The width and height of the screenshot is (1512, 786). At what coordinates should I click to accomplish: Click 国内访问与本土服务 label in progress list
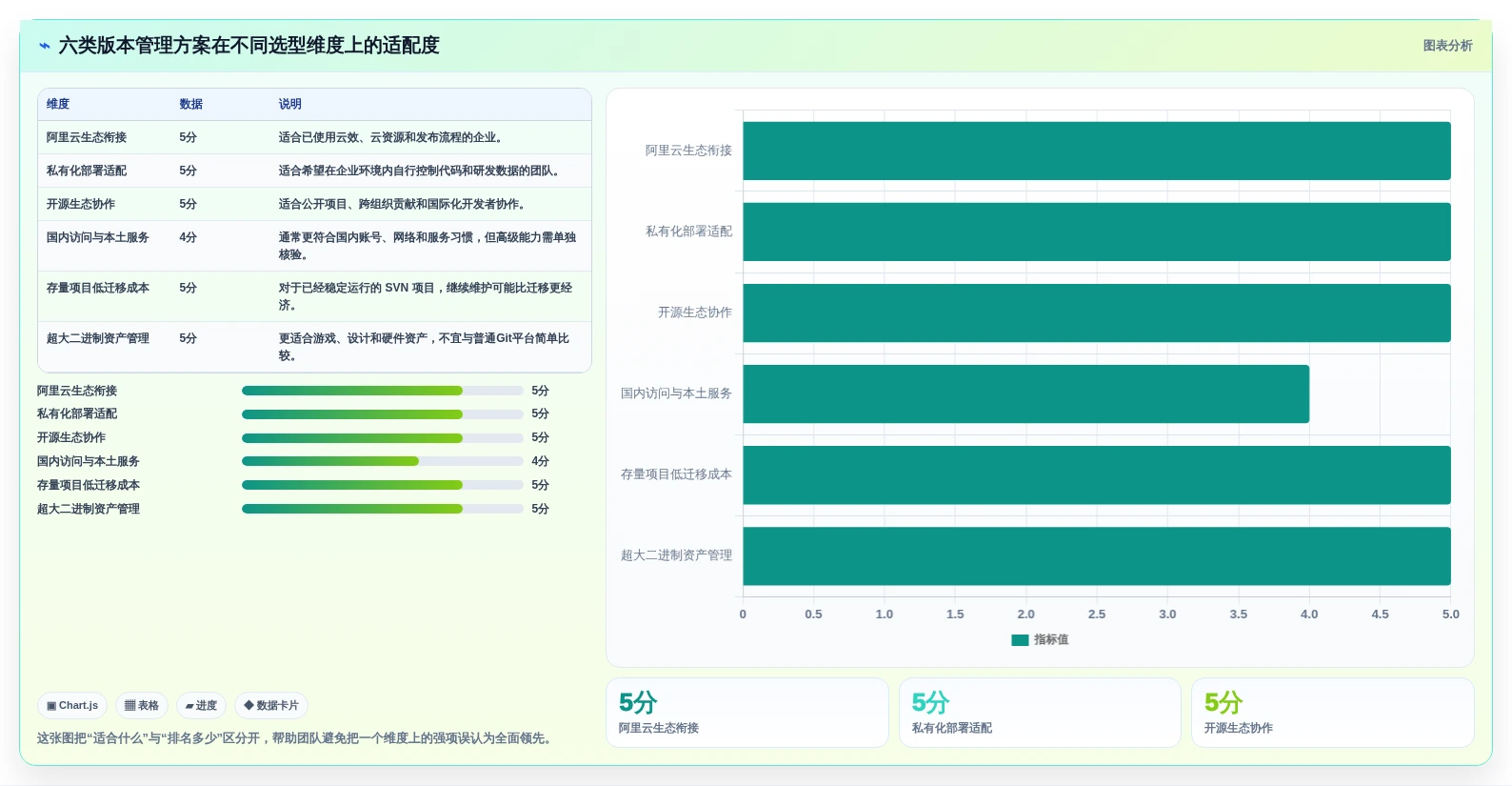[89, 461]
